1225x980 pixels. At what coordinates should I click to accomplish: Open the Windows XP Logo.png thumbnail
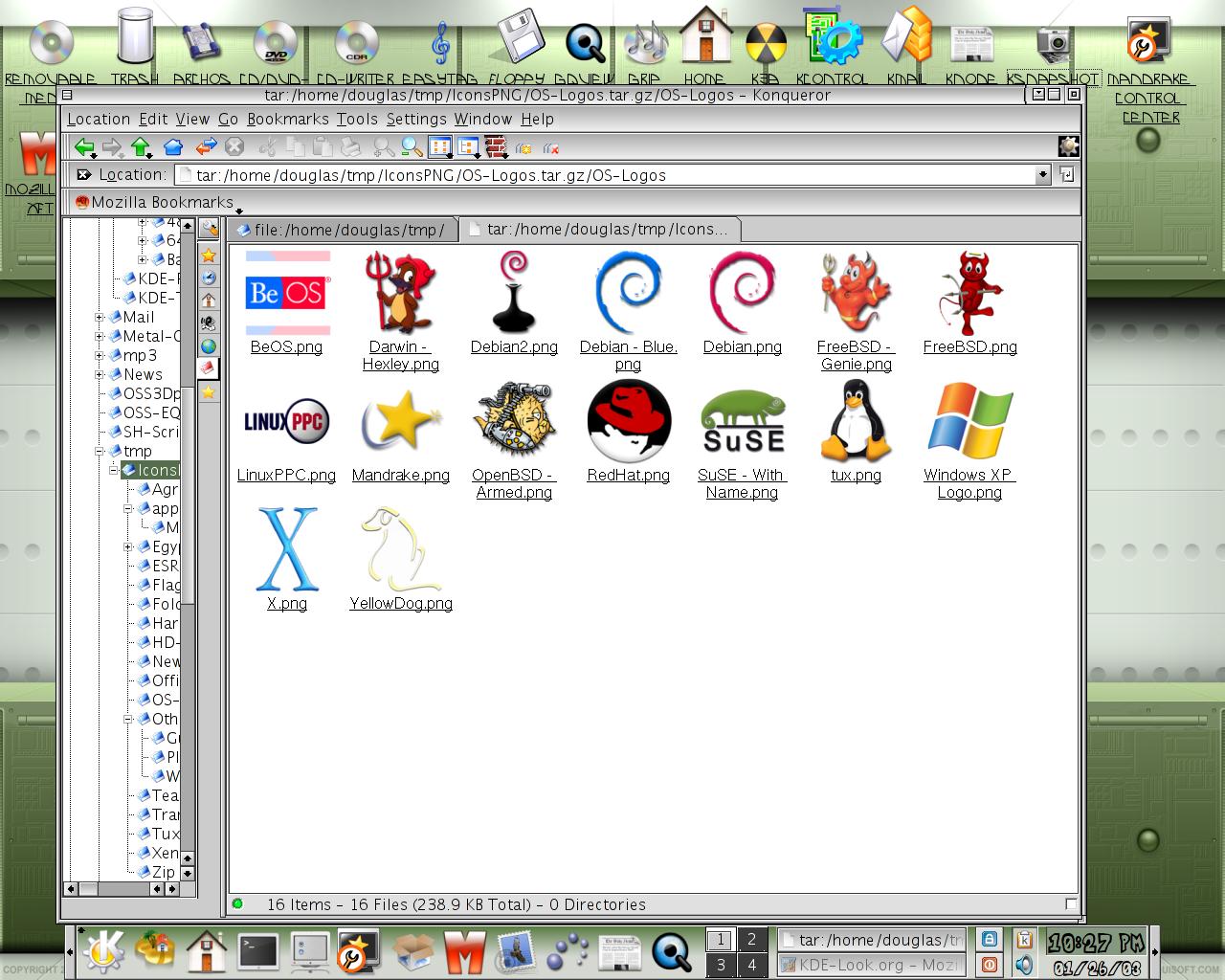tap(969, 422)
